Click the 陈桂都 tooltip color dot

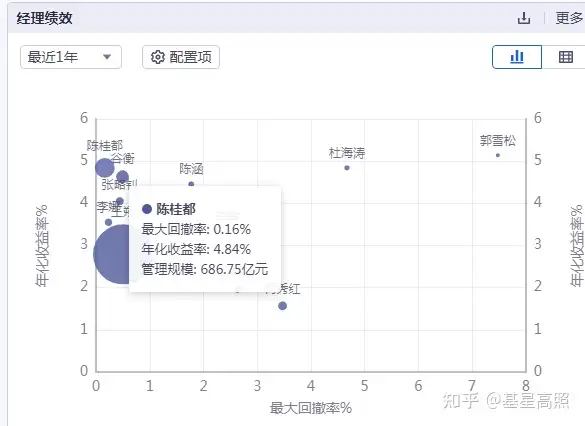click(147, 209)
